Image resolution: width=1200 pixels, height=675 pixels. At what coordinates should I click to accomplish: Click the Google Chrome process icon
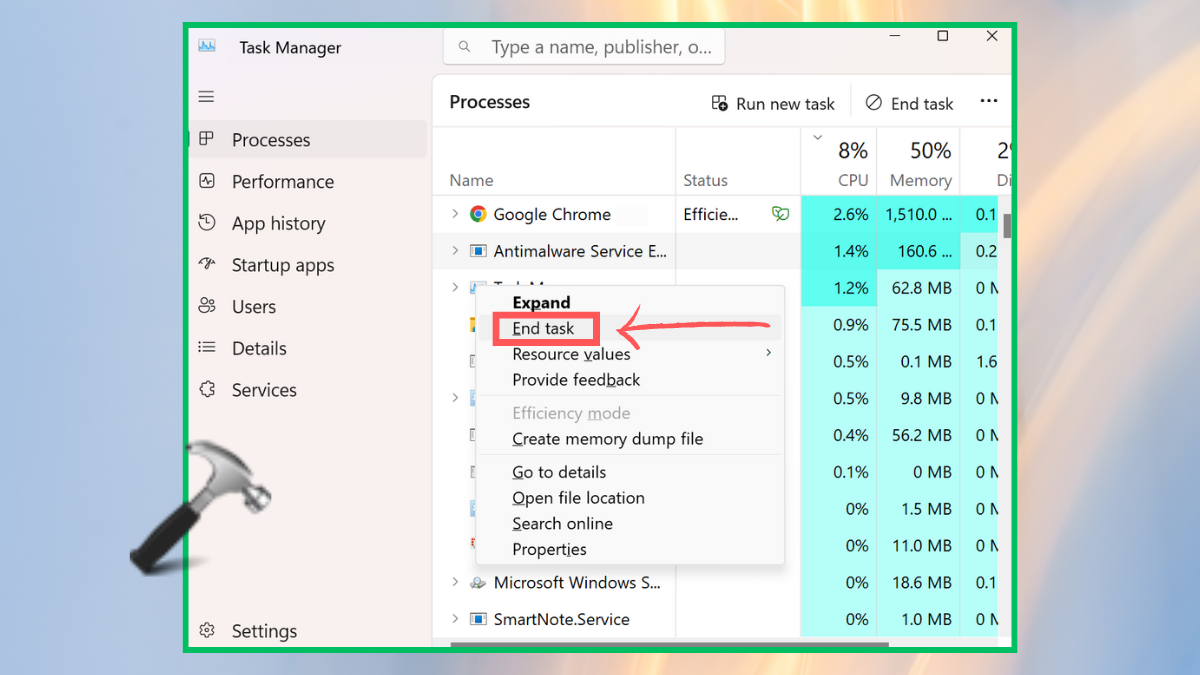pyautogui.click(x=478, y=214)
